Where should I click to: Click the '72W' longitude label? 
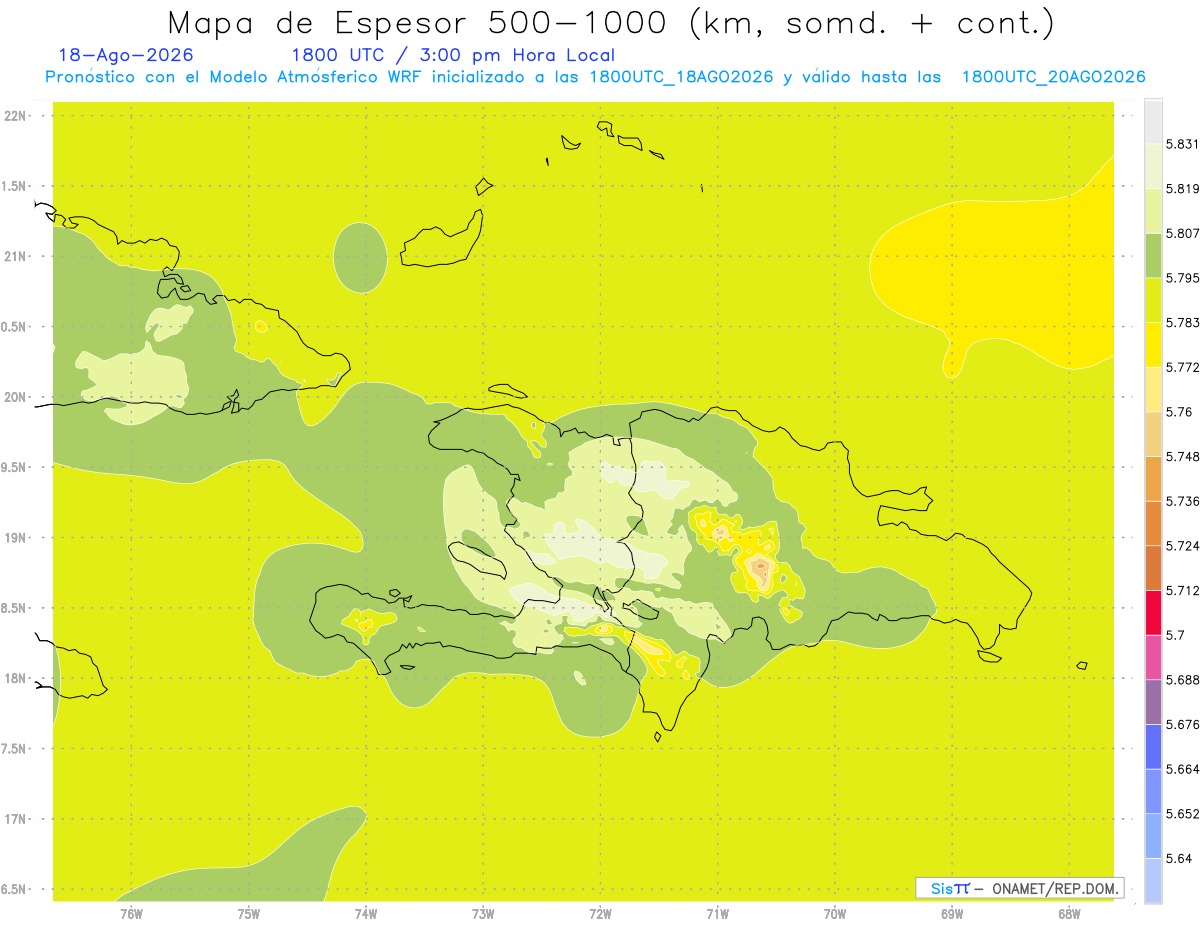600,913
